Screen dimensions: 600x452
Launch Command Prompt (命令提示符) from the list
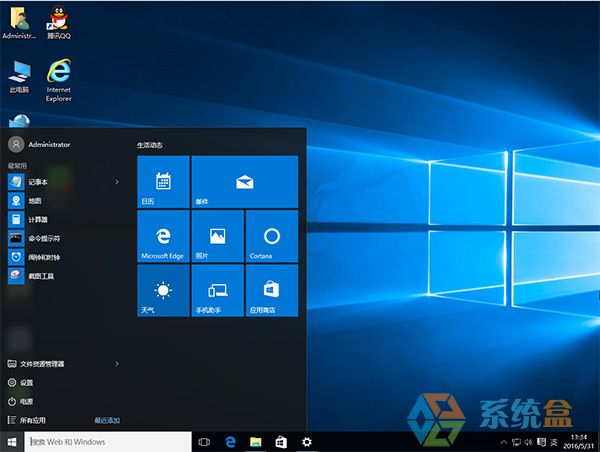click(x=43, y=238)
